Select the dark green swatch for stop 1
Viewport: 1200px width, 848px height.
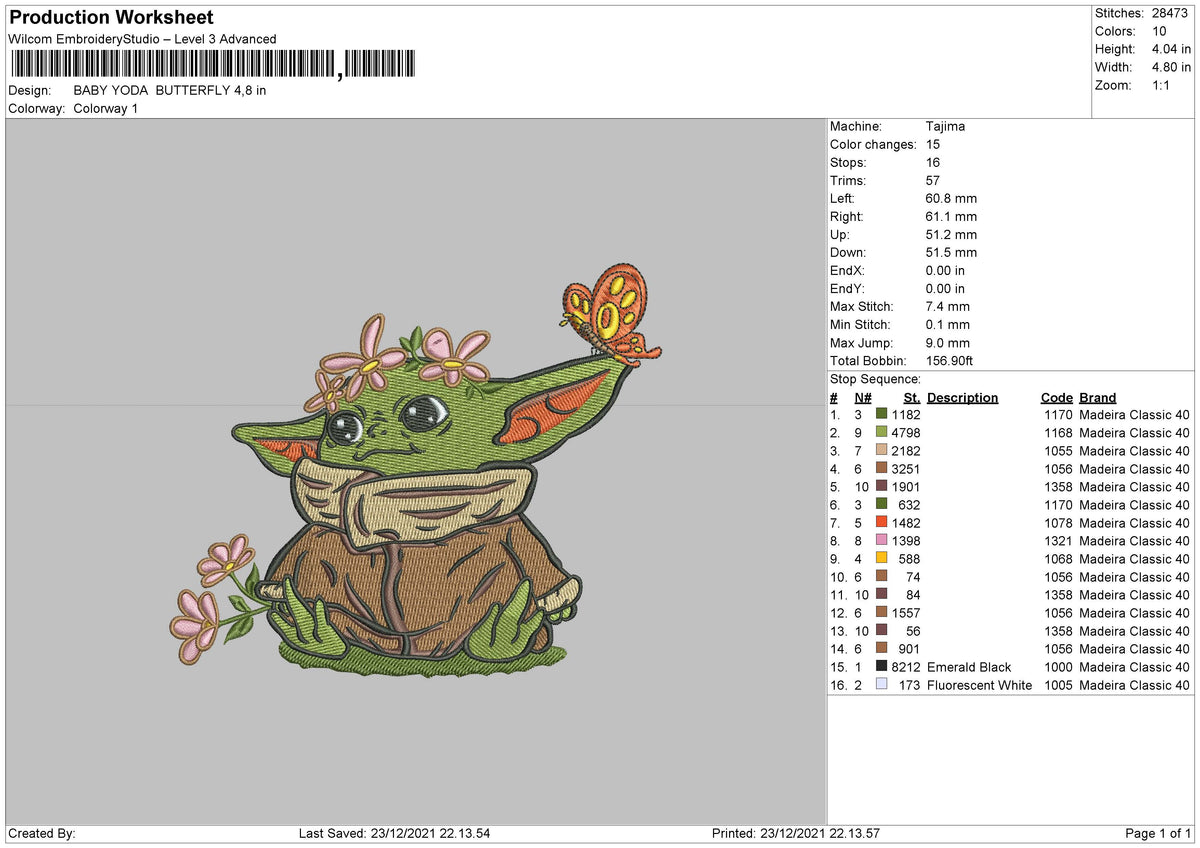tap(881, 415)
